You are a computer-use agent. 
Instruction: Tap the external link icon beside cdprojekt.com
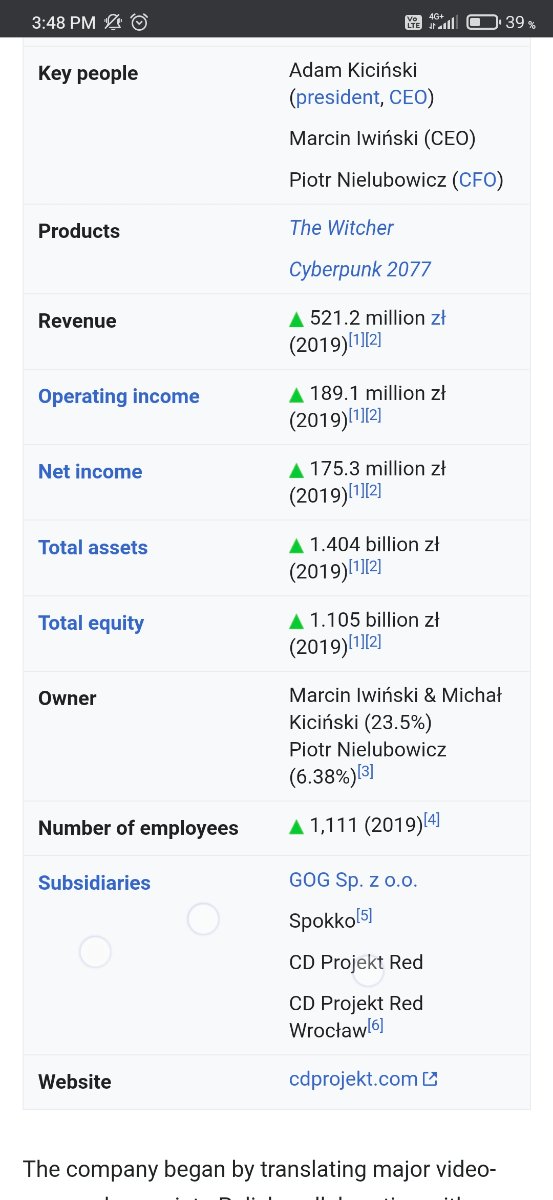430,1079
